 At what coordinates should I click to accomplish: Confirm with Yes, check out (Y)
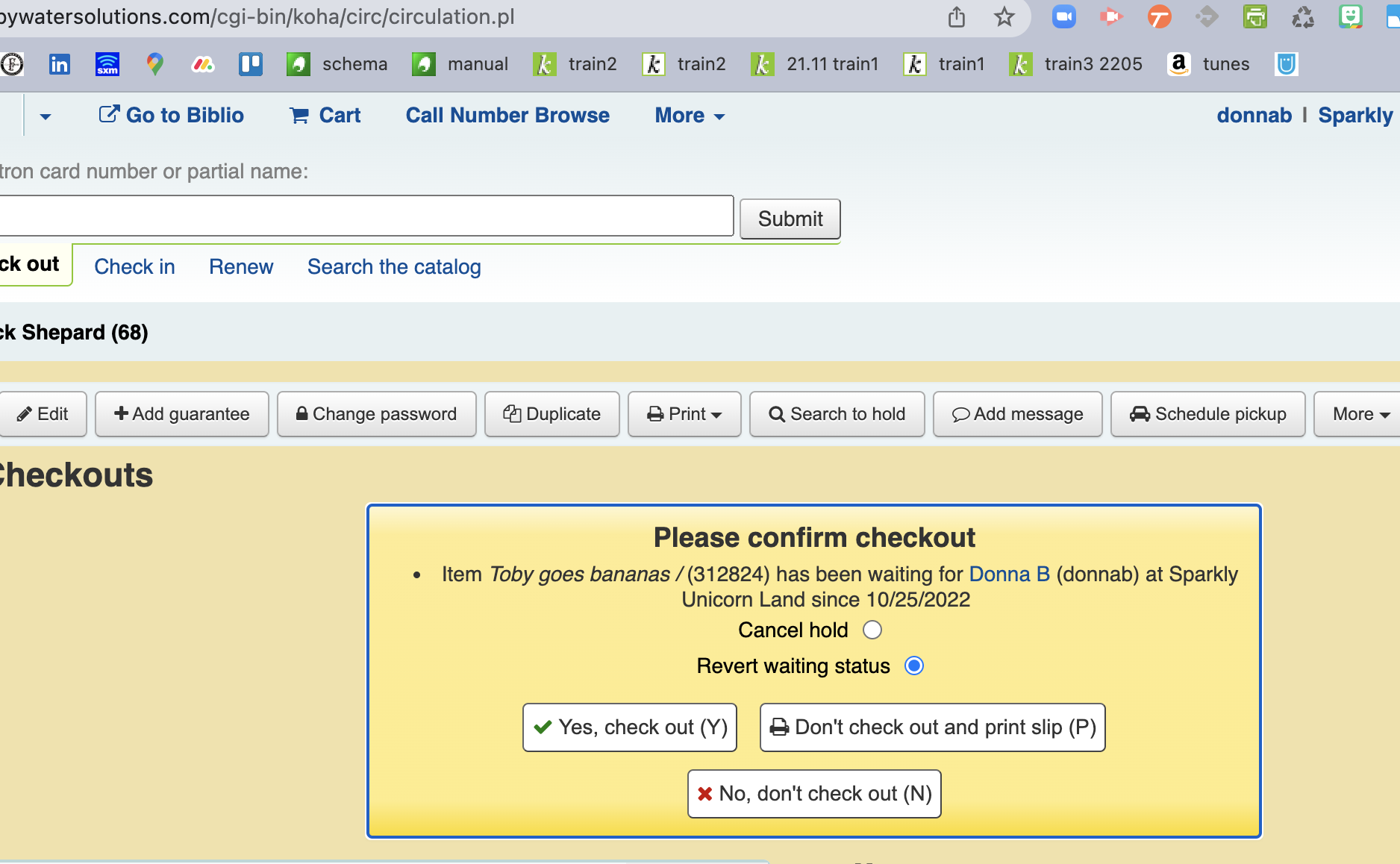click(x=629, y=727)
